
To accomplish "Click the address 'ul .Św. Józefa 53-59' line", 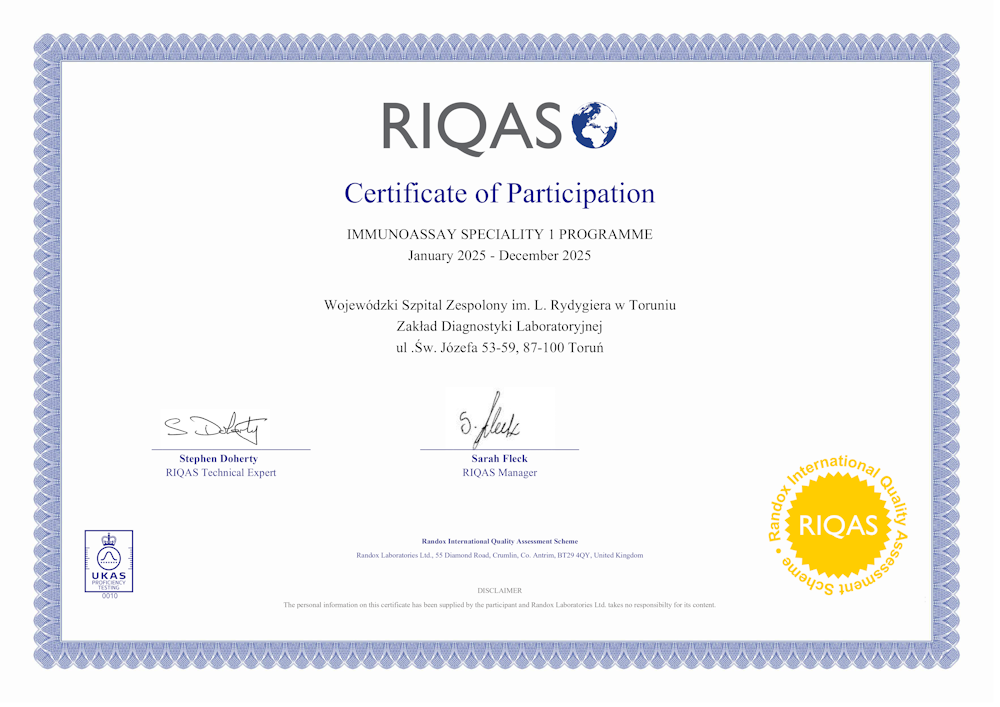I will [x=499, y=348].
